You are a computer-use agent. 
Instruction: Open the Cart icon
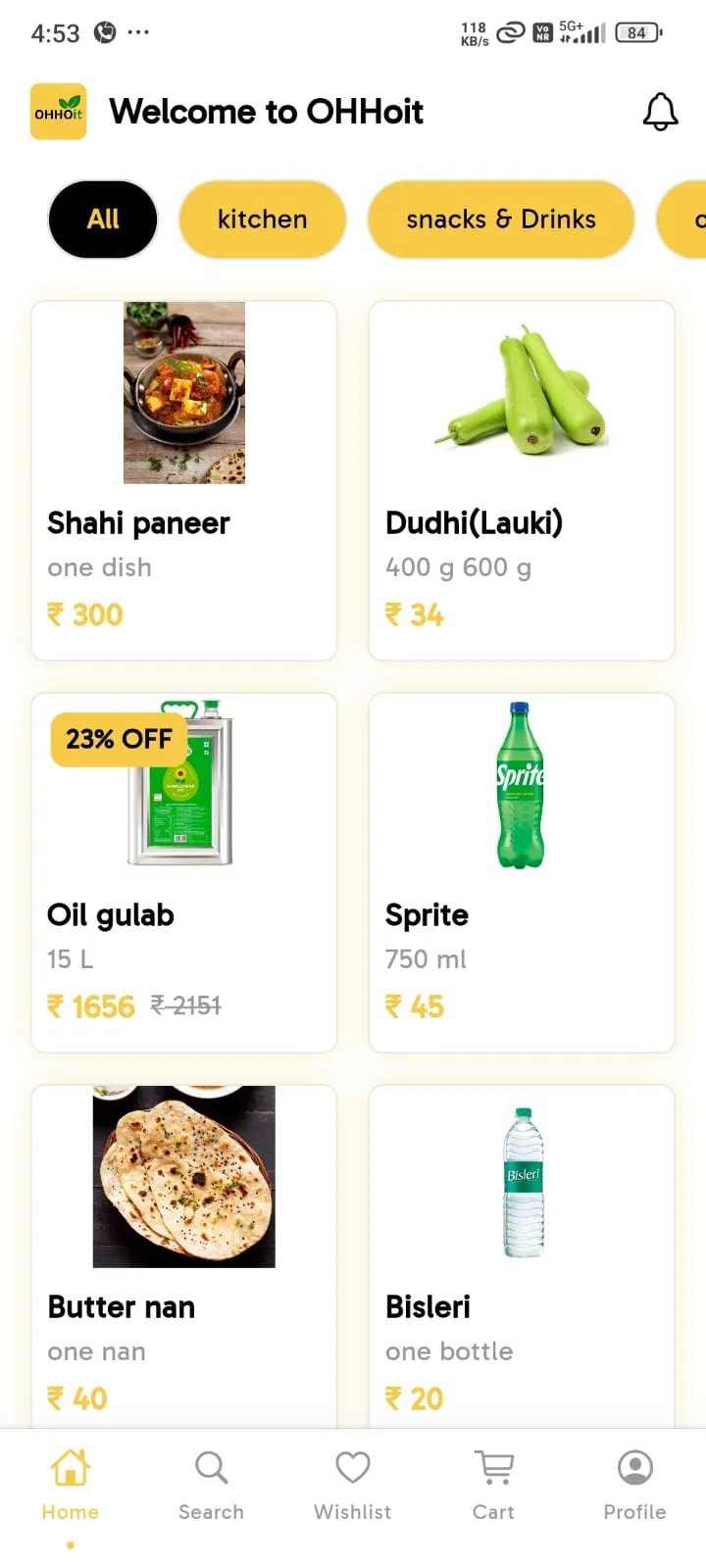tap(494, 1467)
